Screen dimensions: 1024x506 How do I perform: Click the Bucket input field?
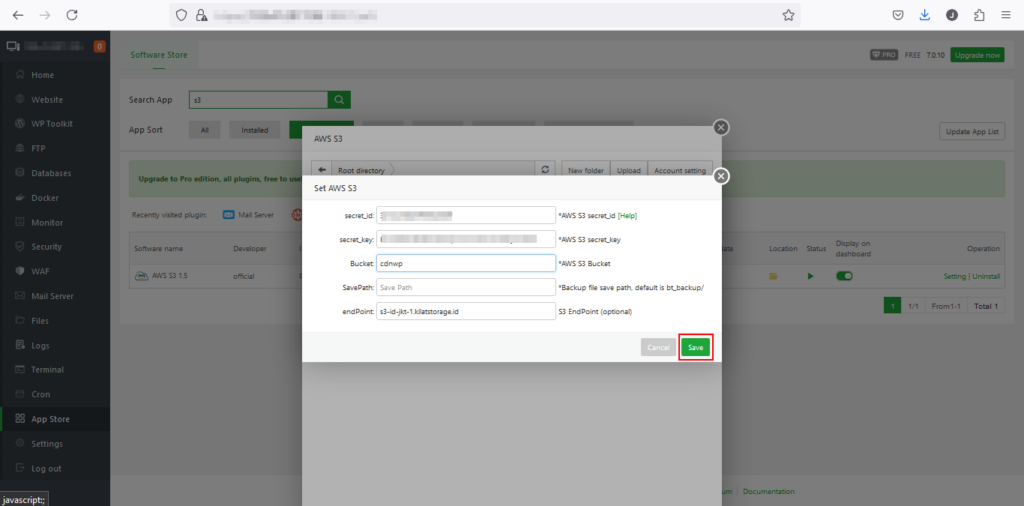[465, 263]
